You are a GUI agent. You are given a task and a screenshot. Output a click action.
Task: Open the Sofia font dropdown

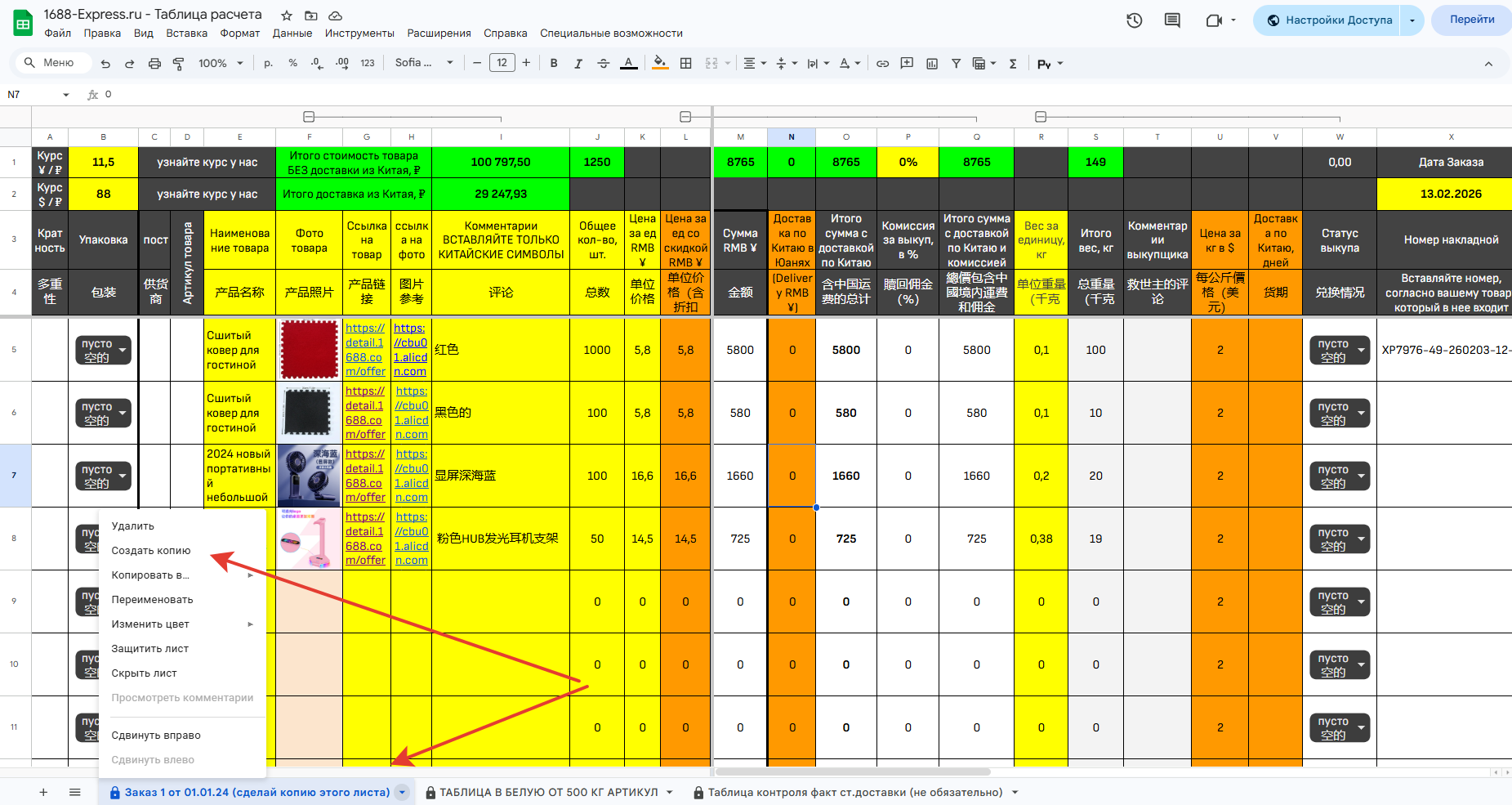pos(423,64)
